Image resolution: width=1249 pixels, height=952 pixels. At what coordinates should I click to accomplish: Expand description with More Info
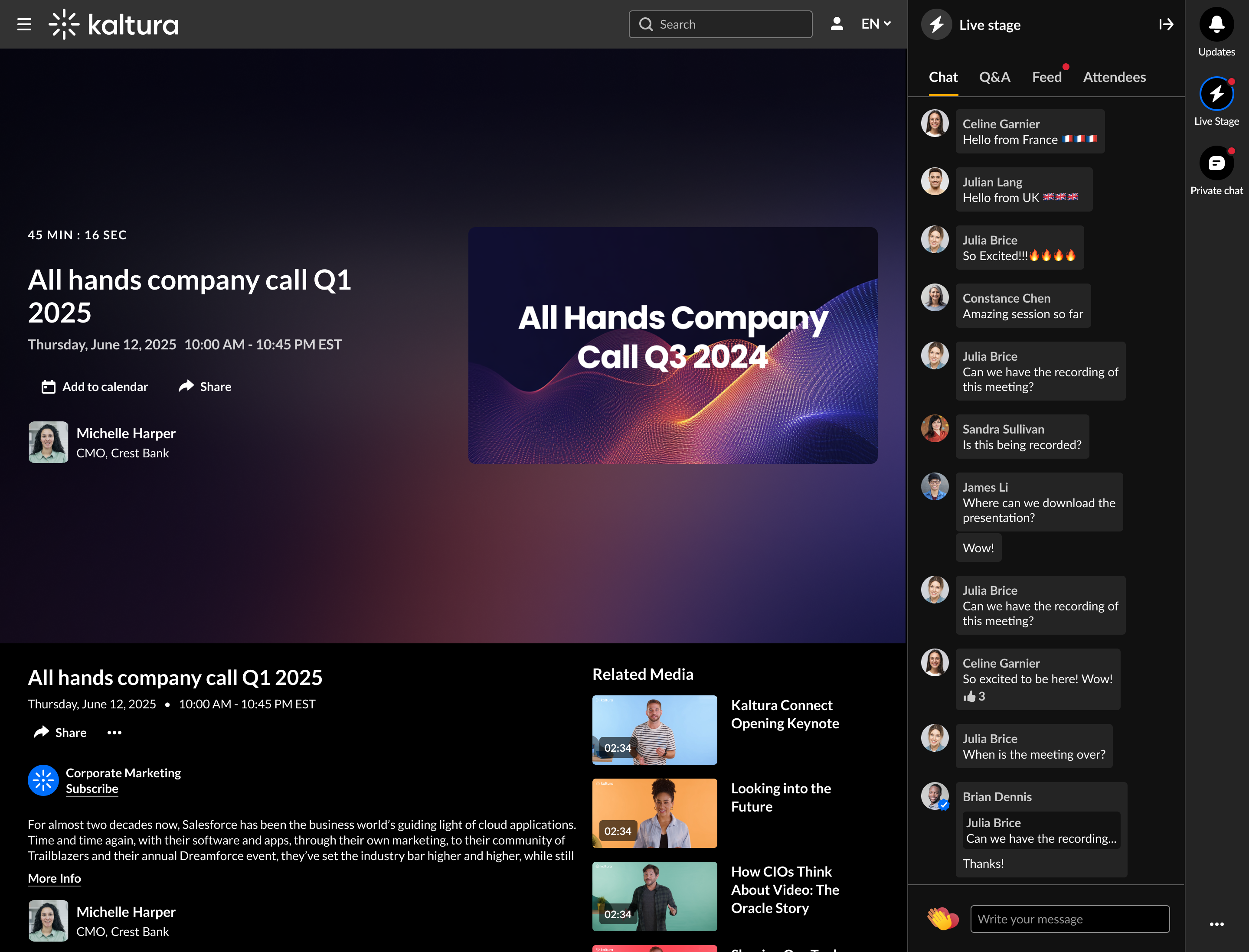click(55, 878)
